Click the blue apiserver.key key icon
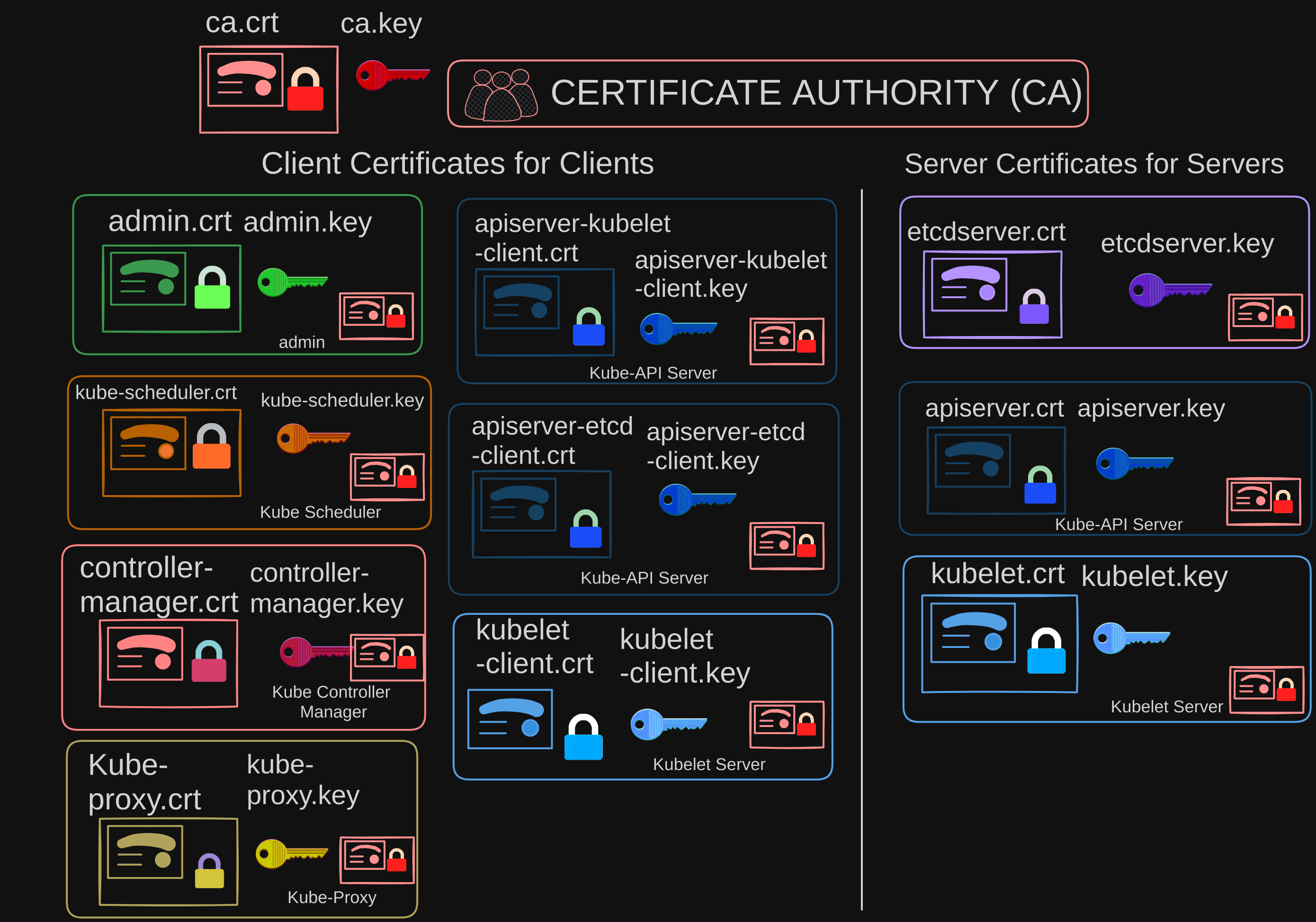 1134,463
